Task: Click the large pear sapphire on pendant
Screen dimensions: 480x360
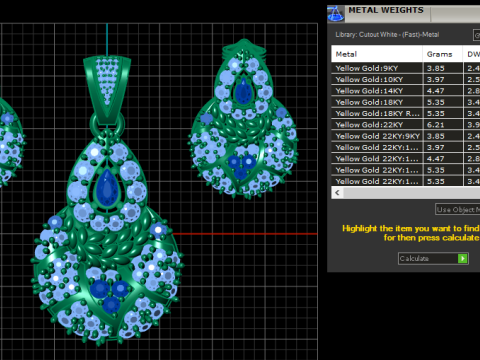Action: 106,188
